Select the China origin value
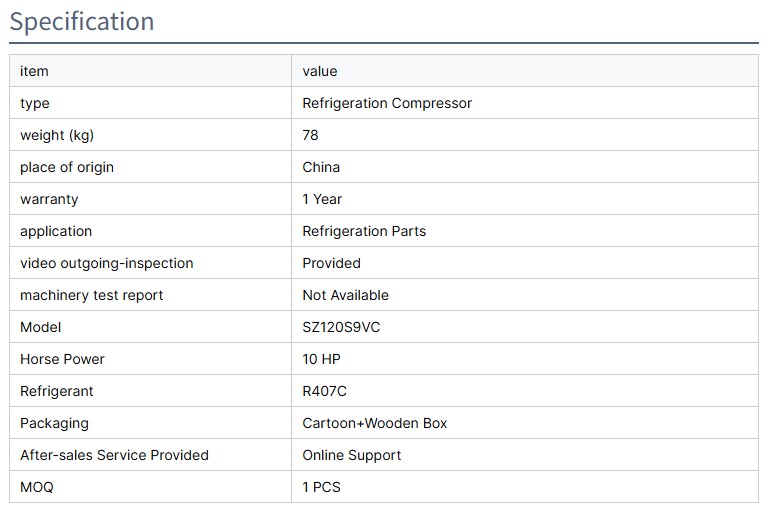 [321, 167]
